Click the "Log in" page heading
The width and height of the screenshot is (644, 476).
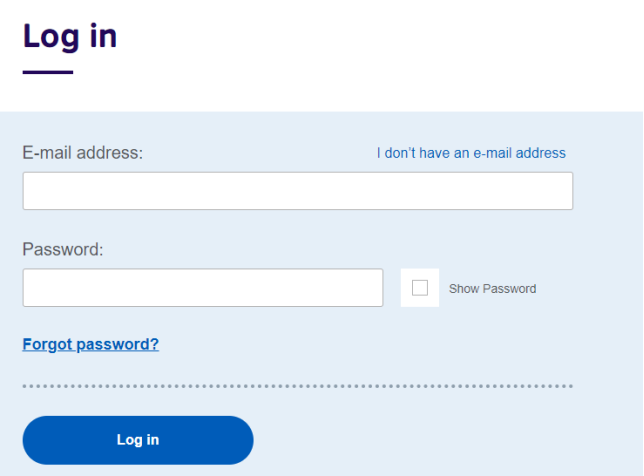click(70, 37)
